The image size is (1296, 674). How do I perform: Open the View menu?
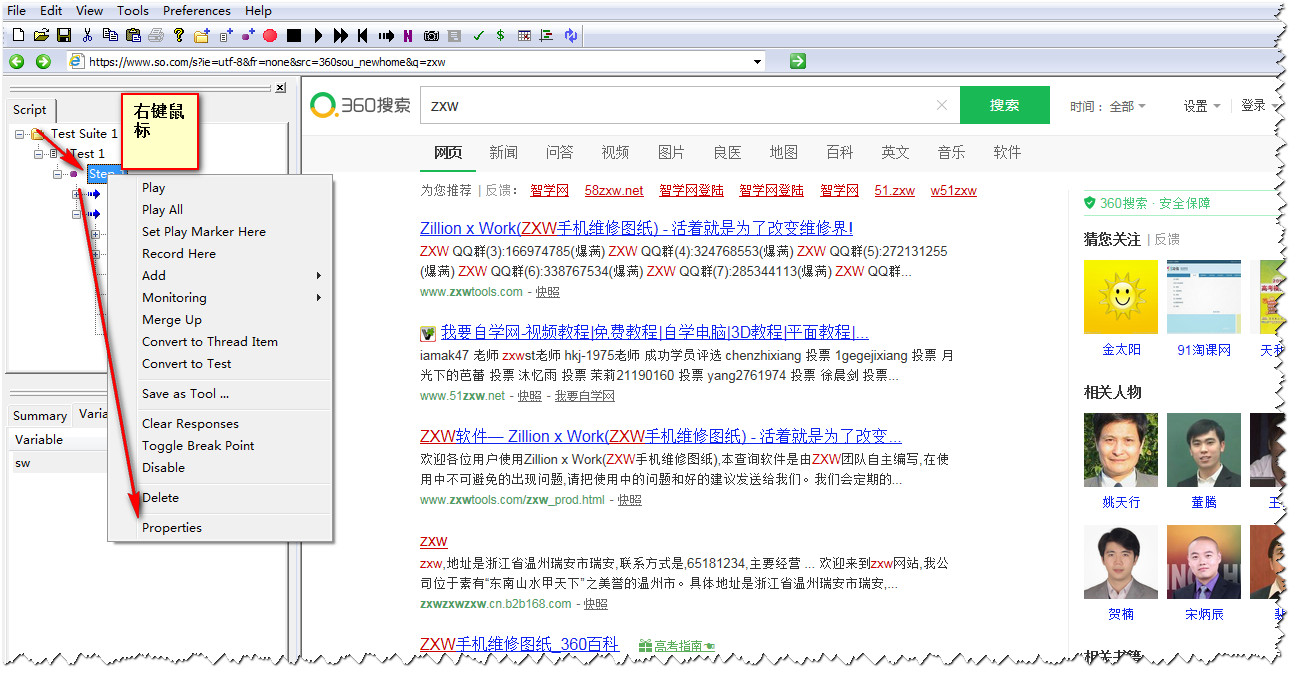pyautogui.click(x=89, y=10)
